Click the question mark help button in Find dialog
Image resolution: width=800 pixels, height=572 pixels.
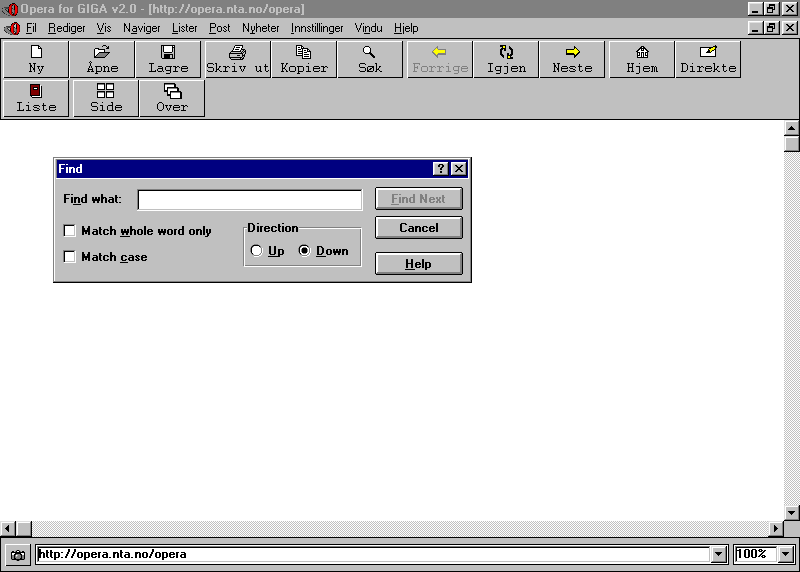tap(440, 168)
